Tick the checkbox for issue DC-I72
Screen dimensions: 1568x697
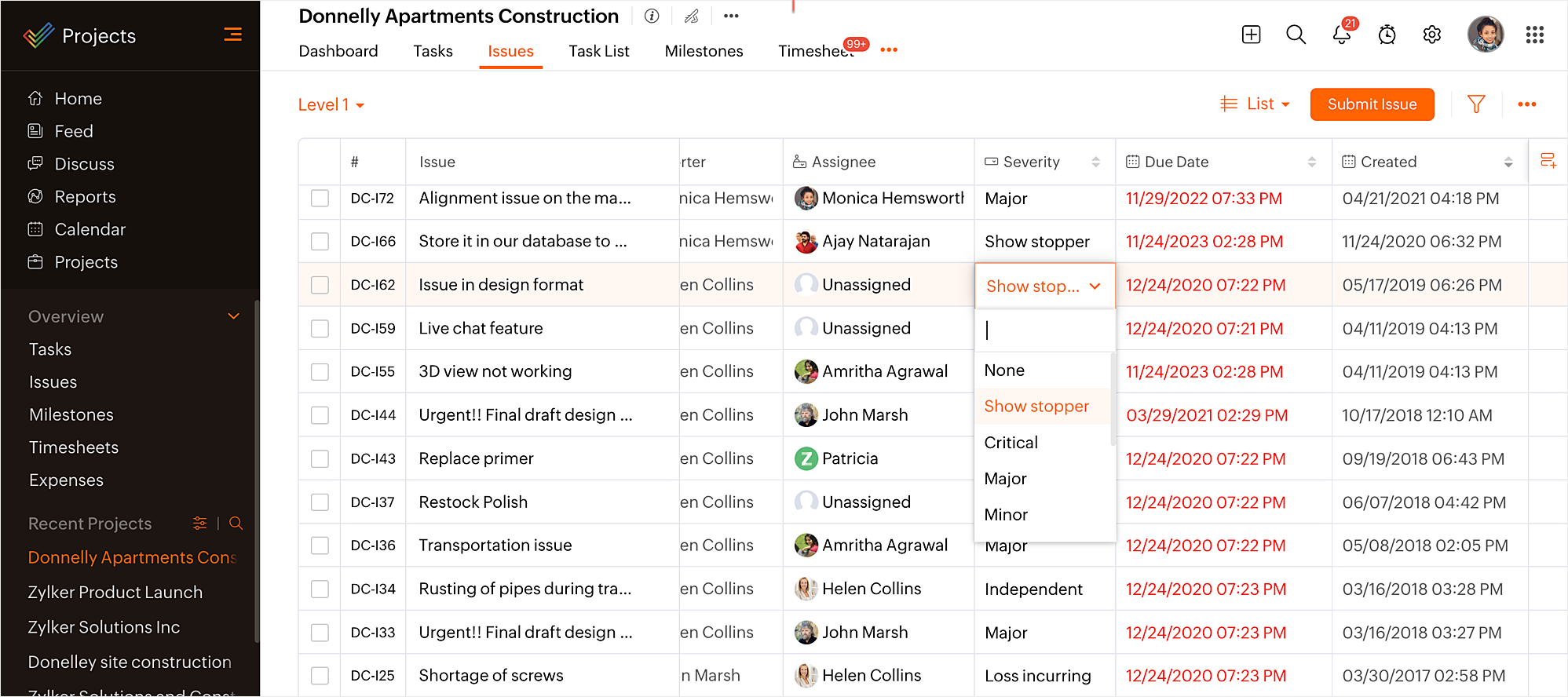(320, 199)
